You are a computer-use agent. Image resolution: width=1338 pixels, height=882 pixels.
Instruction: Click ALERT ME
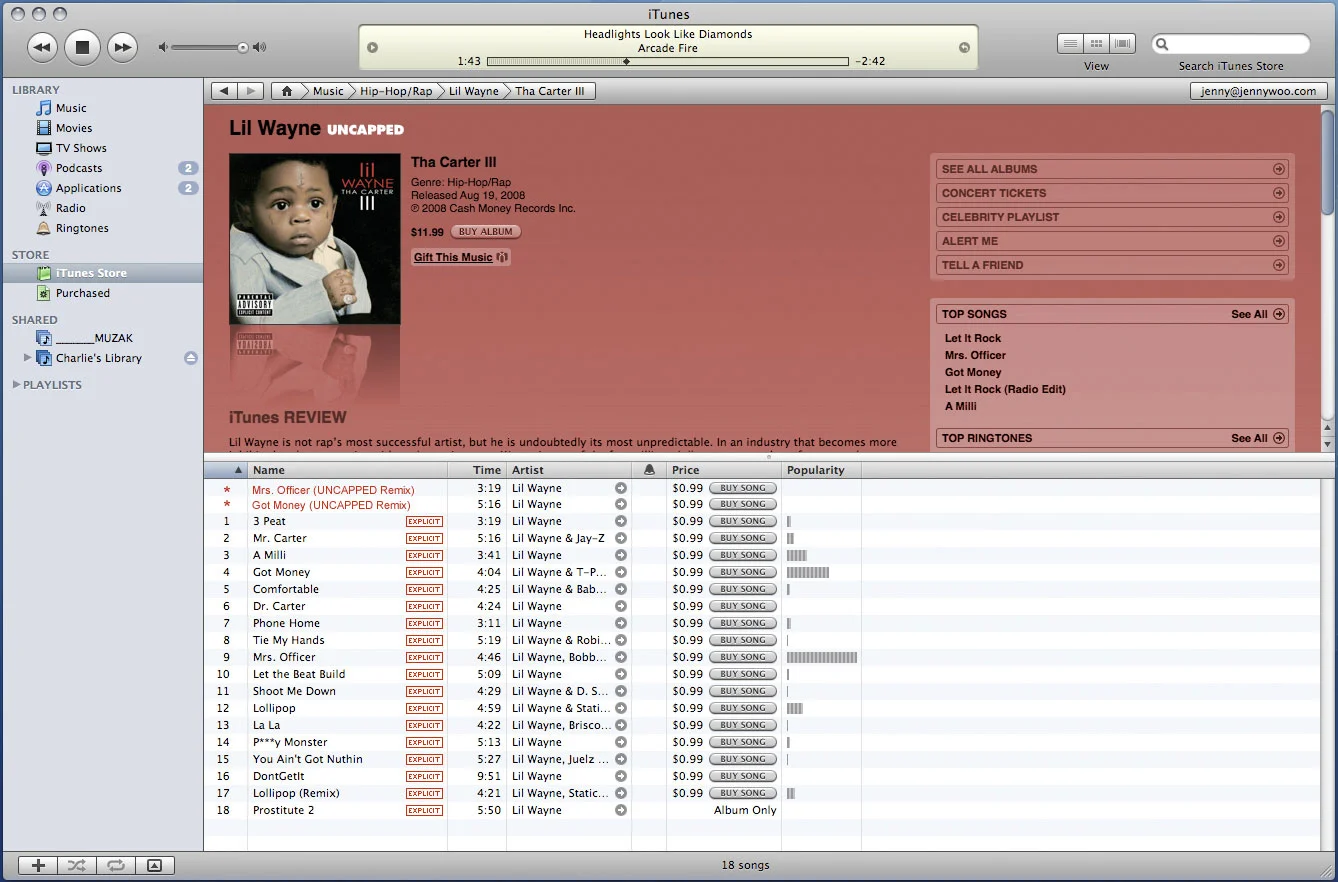1112,241
